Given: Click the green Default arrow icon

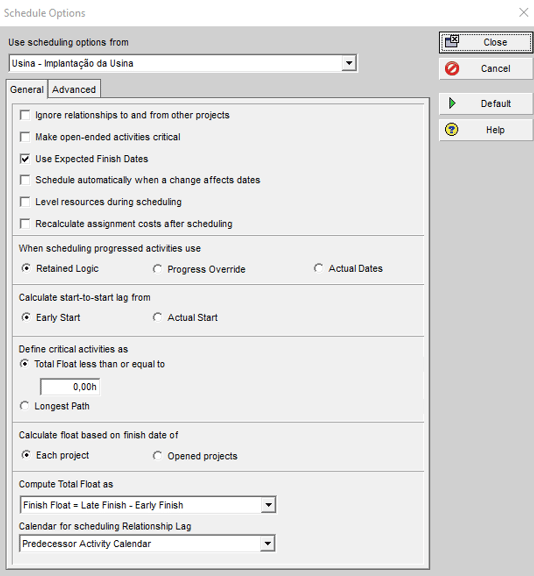Looking at the screenshot, I should (x=452, y=104).
